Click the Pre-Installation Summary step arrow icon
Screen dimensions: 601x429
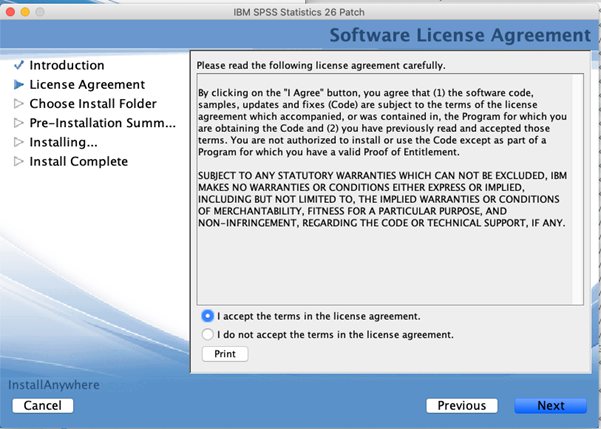[x=19, y=123]
